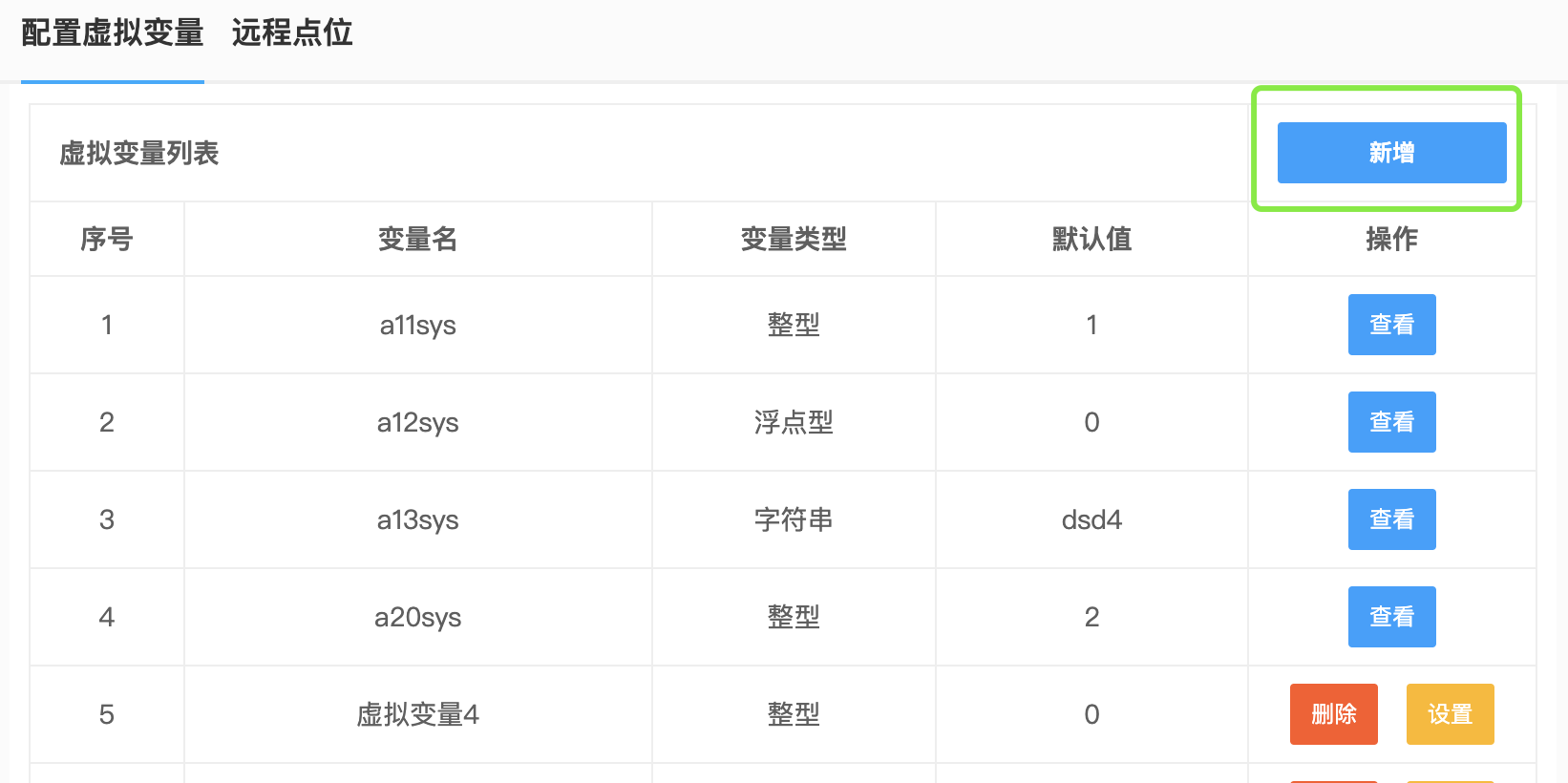Delete 虚拟变量4 with 删除 button

1333,714
